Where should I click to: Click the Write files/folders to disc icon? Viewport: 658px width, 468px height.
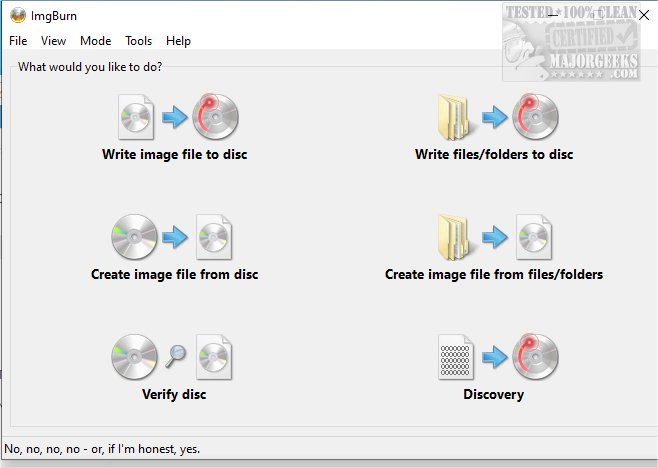[x=494, y=117]
